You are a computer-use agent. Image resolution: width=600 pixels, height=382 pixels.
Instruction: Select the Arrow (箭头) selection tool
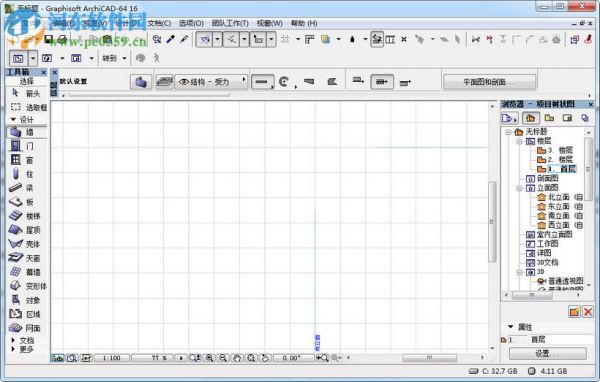(x=26, y=93)
